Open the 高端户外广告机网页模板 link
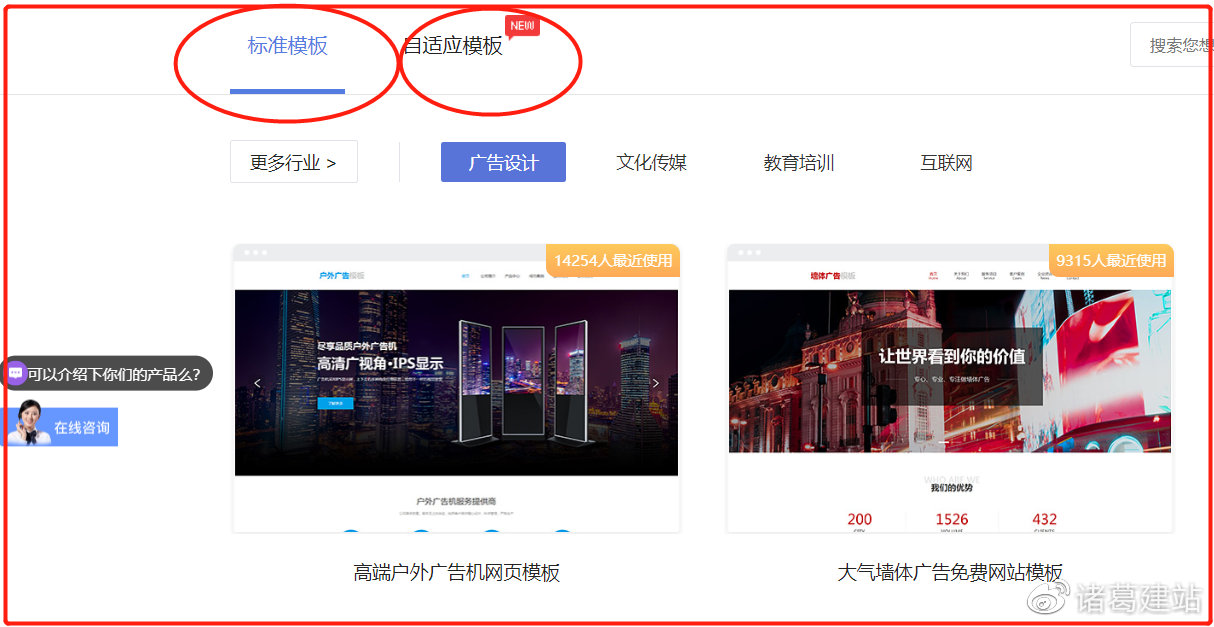 click(456, 571)
